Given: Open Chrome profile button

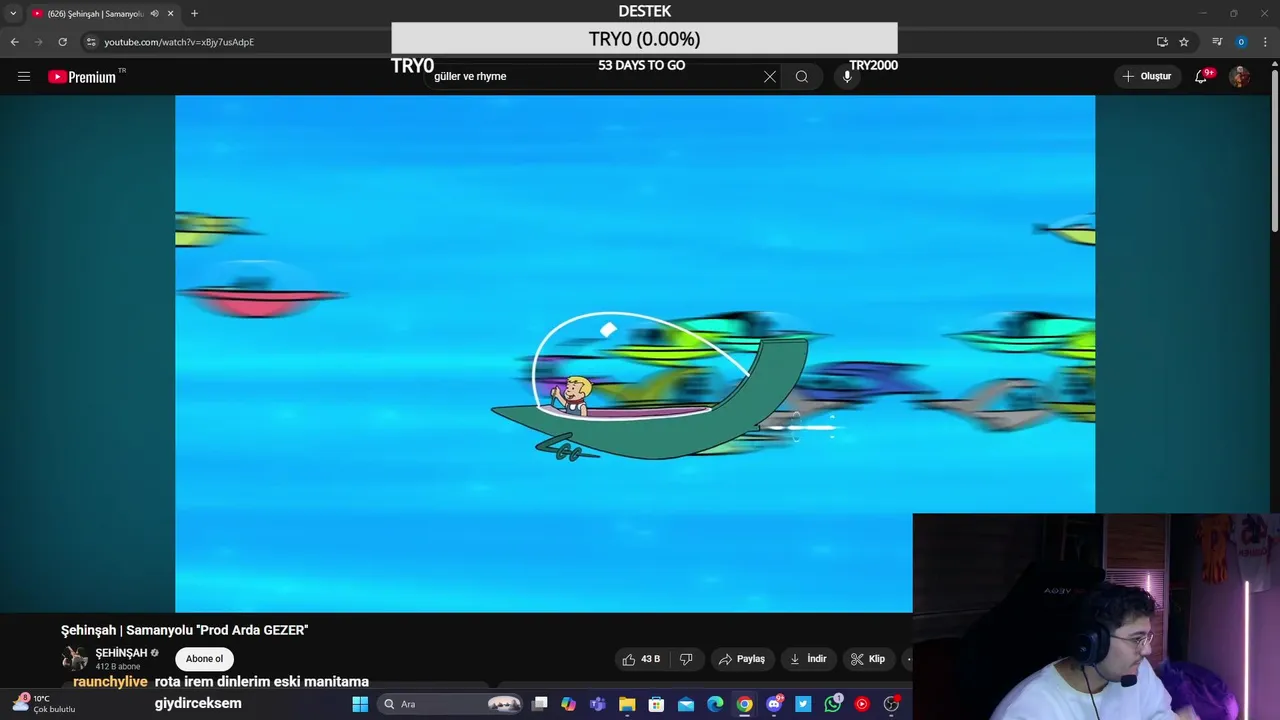Looking at the screenshot, I should click(x=1241, y=42).
